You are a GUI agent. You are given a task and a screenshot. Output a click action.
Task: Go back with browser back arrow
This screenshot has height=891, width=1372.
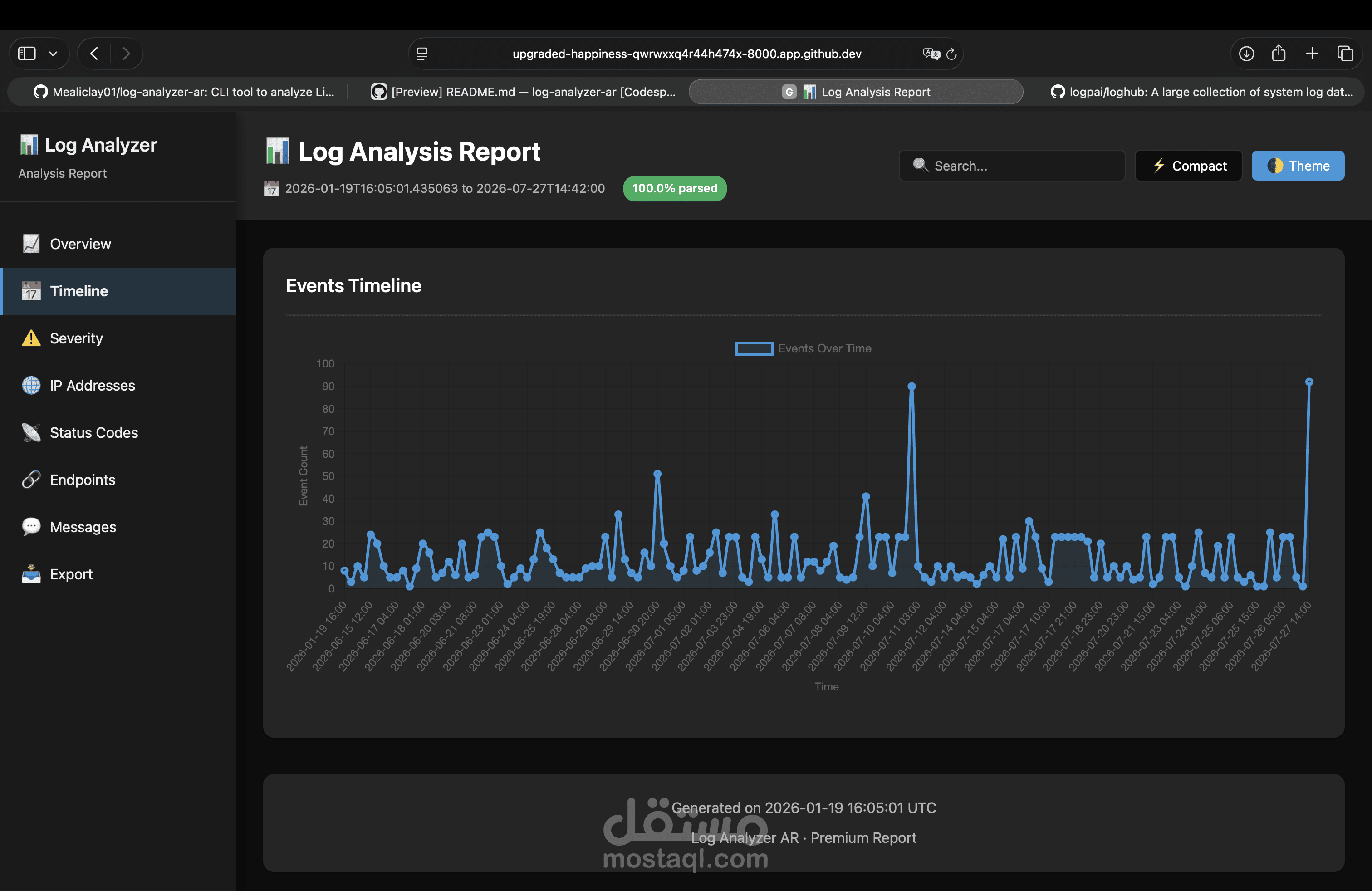click(x=94, y=54)
